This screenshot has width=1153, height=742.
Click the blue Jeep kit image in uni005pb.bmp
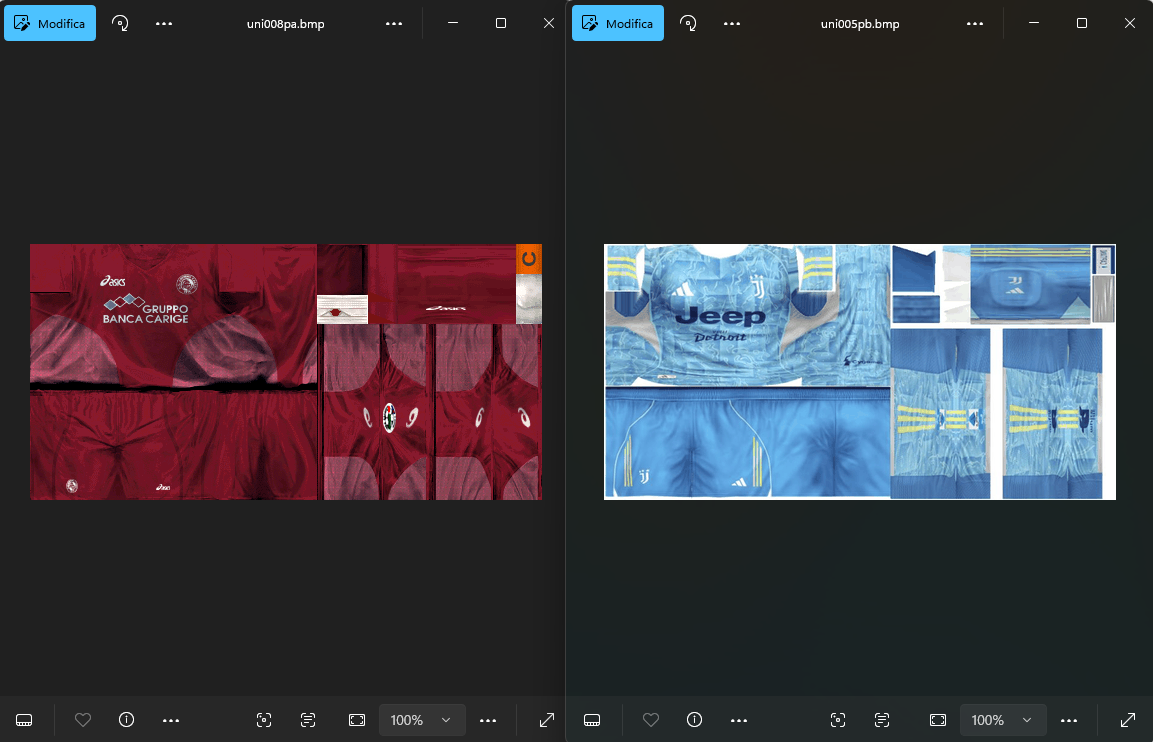[860, 372]
